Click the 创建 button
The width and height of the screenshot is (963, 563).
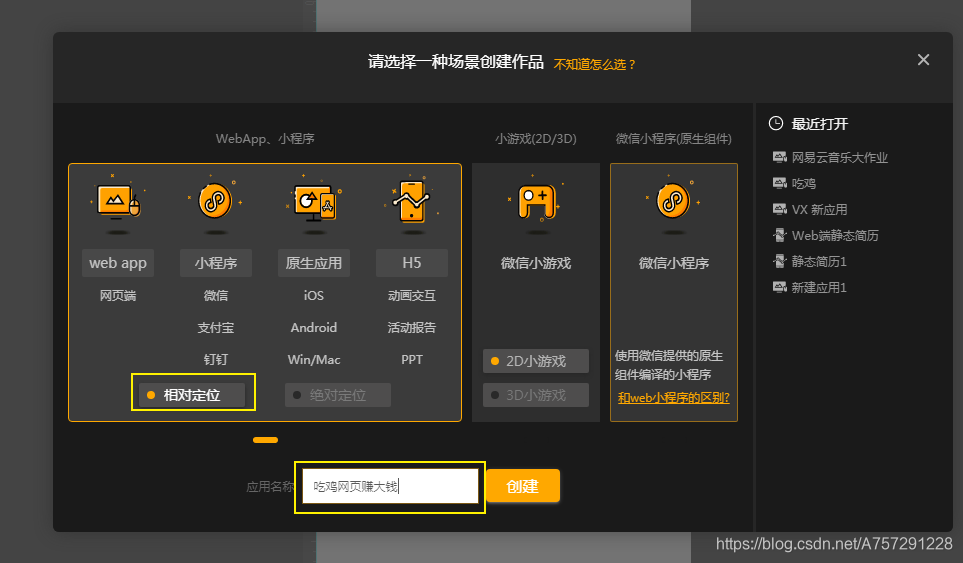point(523,486)
